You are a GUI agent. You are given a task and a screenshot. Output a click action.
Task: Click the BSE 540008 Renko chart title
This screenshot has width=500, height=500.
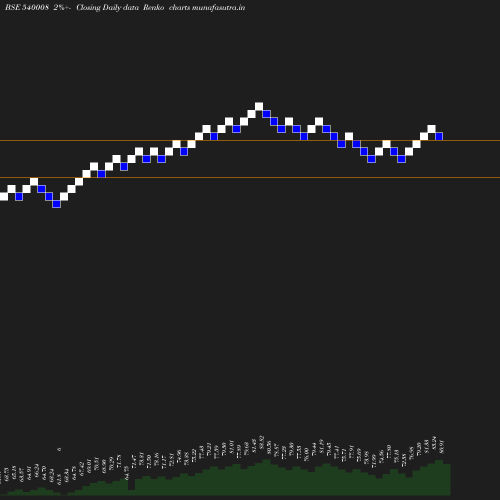[x=125, y=7]
